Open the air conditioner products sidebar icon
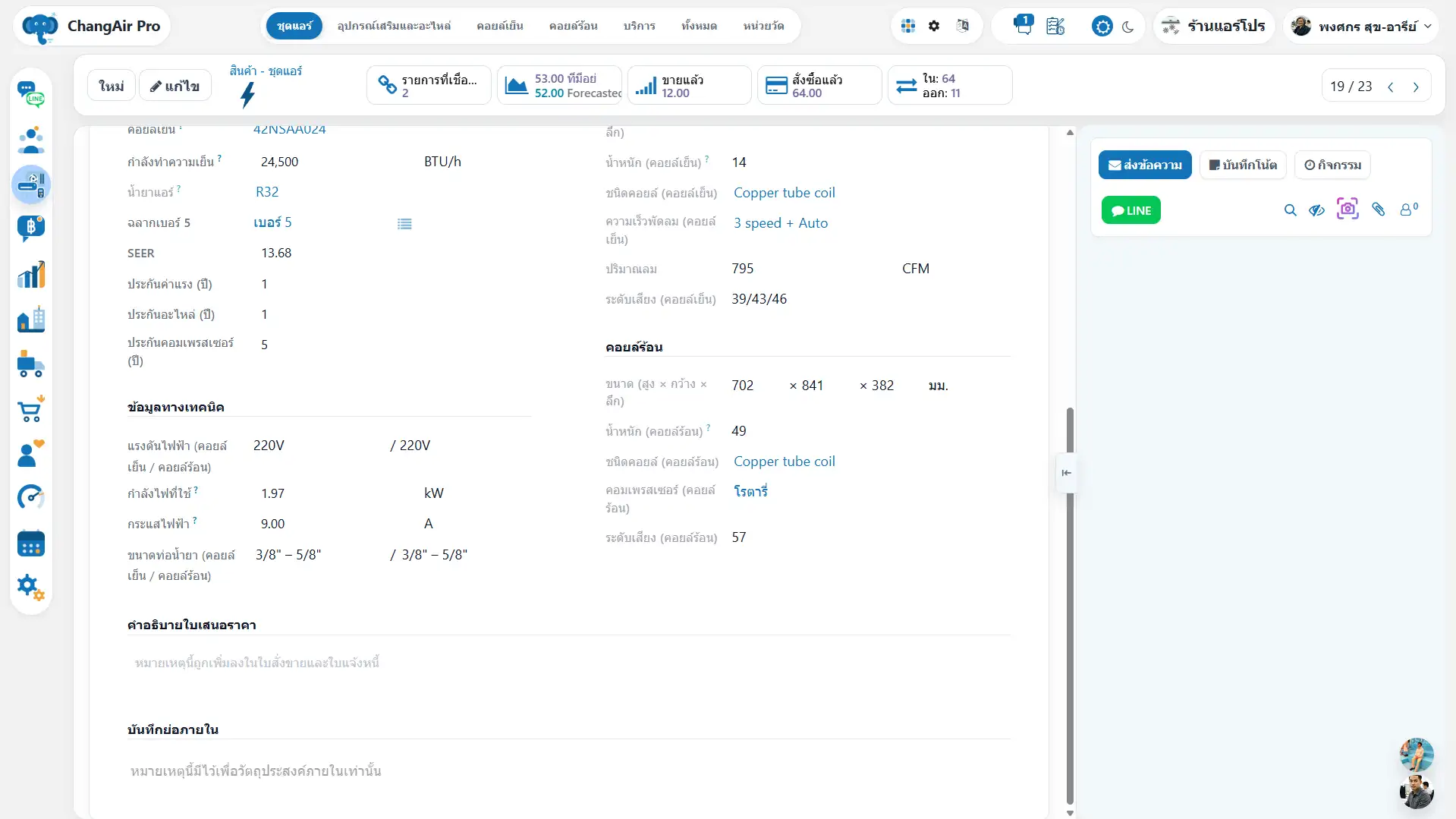This screenshot has height=819, width=1456. point(31,184)
